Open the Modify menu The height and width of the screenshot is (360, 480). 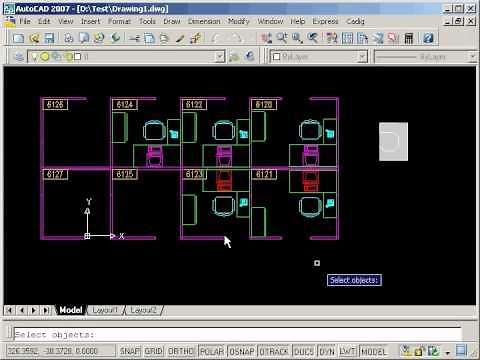[239, 21]
